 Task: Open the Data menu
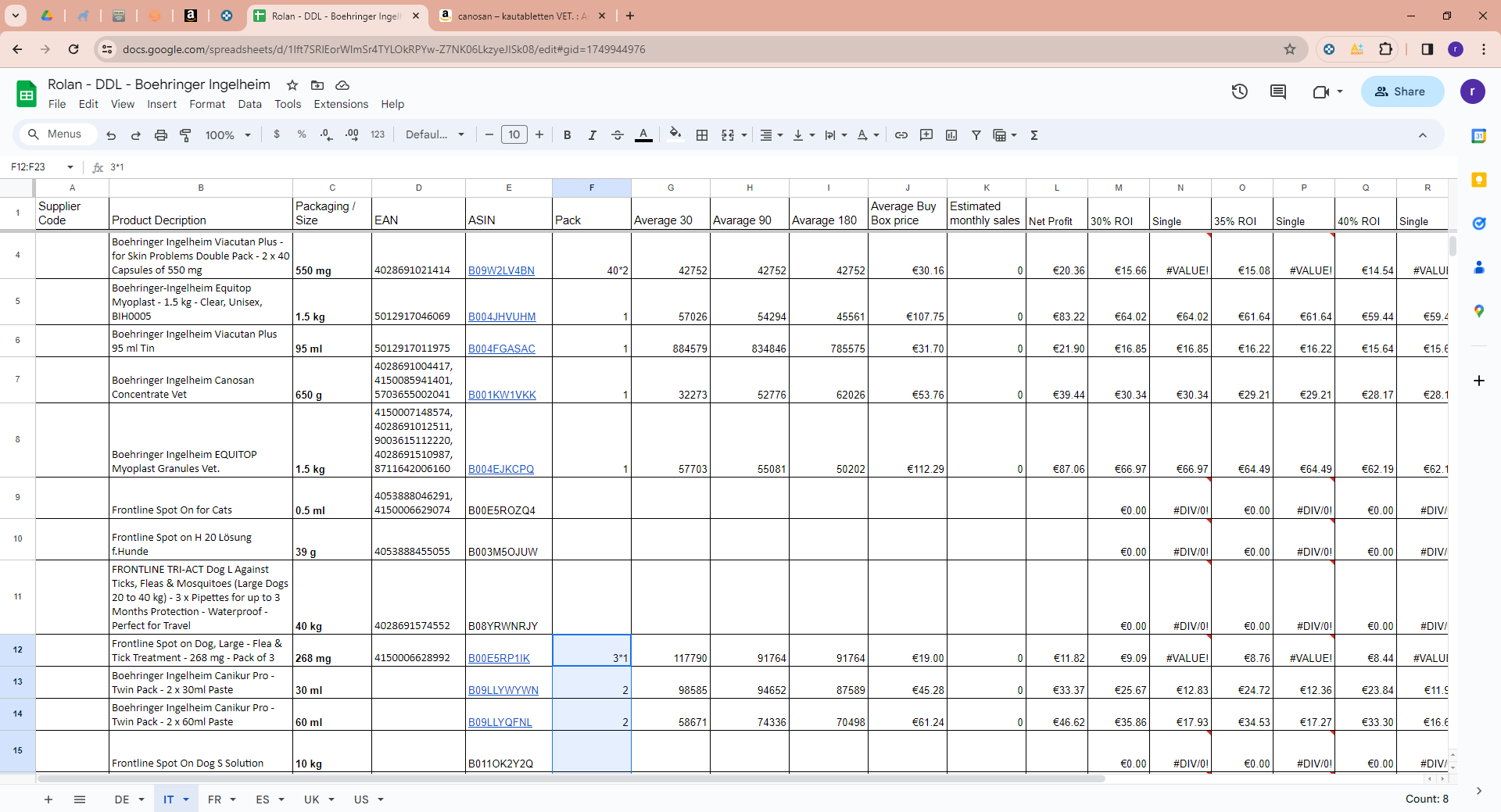tap(250, 104)
